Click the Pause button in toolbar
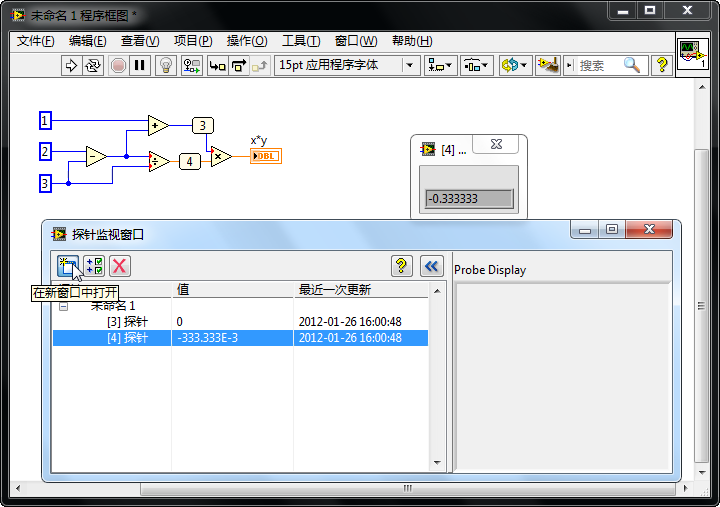 tap(140, 65)
